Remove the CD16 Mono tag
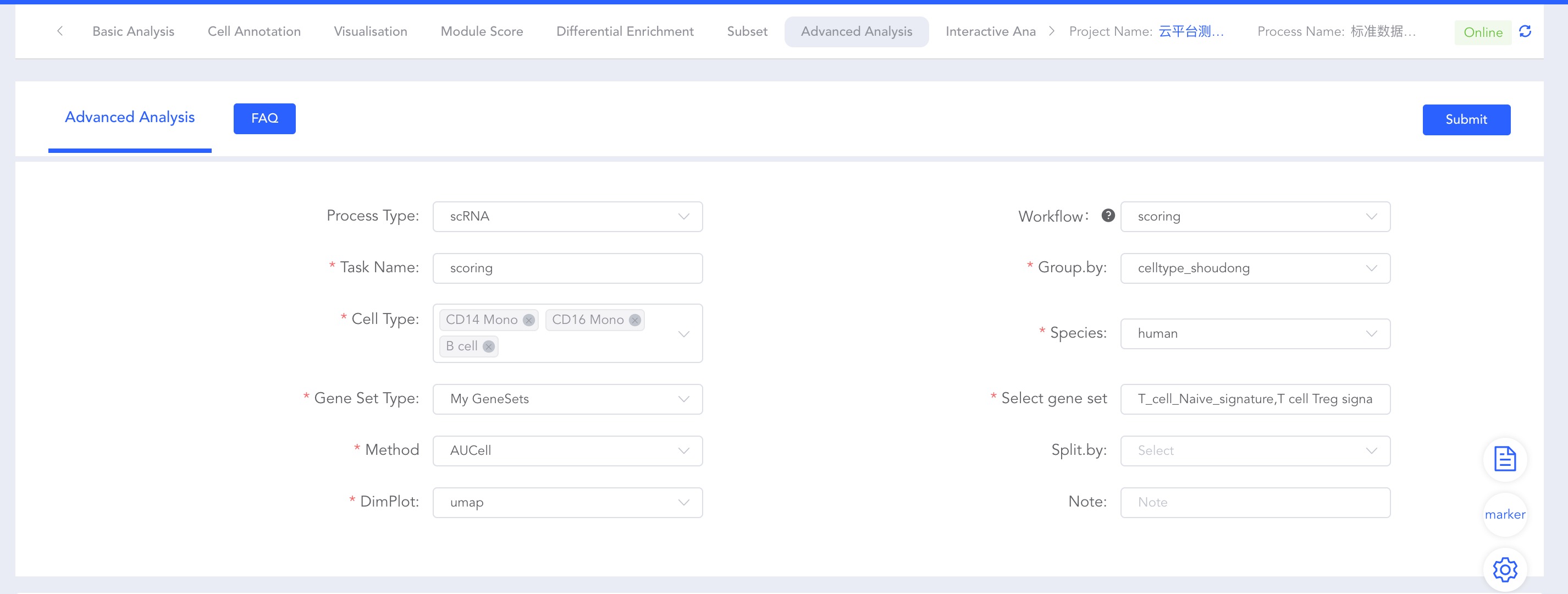Viewport: 1568px width, 594px height. [635, 320]
